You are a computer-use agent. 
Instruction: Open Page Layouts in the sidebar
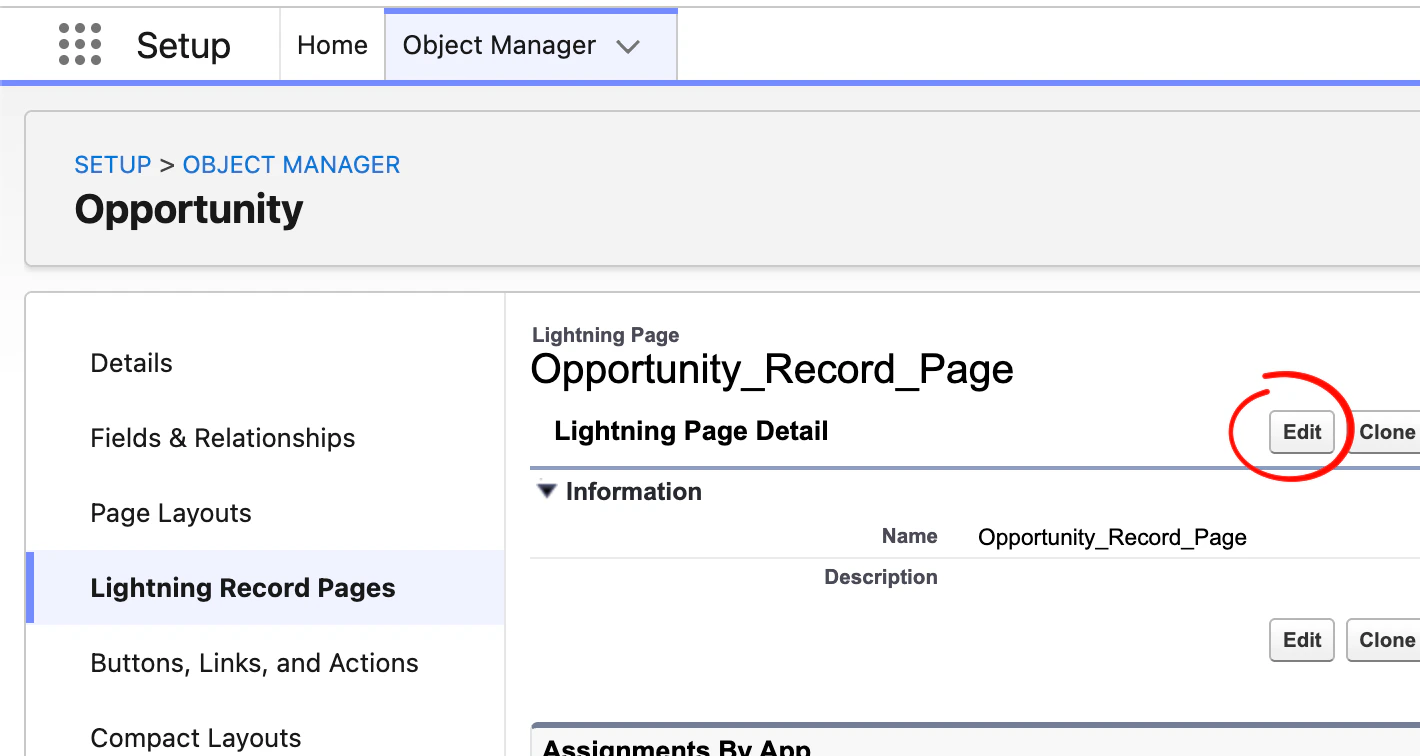[171, 513]
